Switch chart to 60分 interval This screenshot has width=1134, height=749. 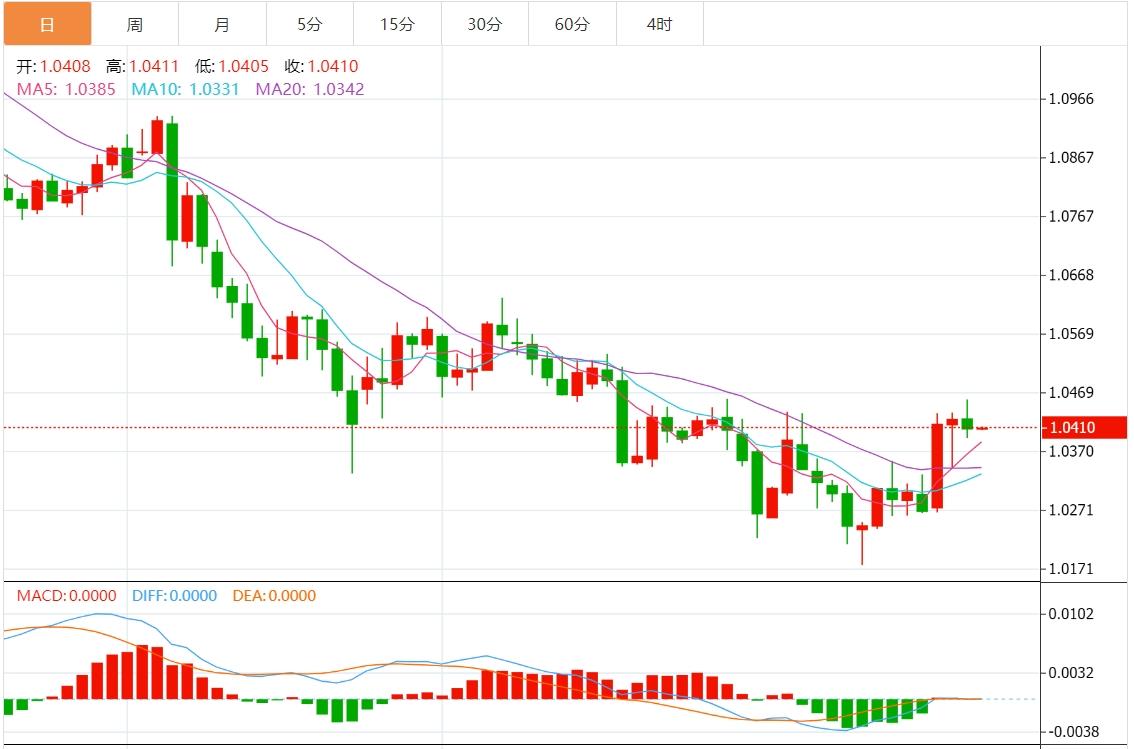[572, 24]
